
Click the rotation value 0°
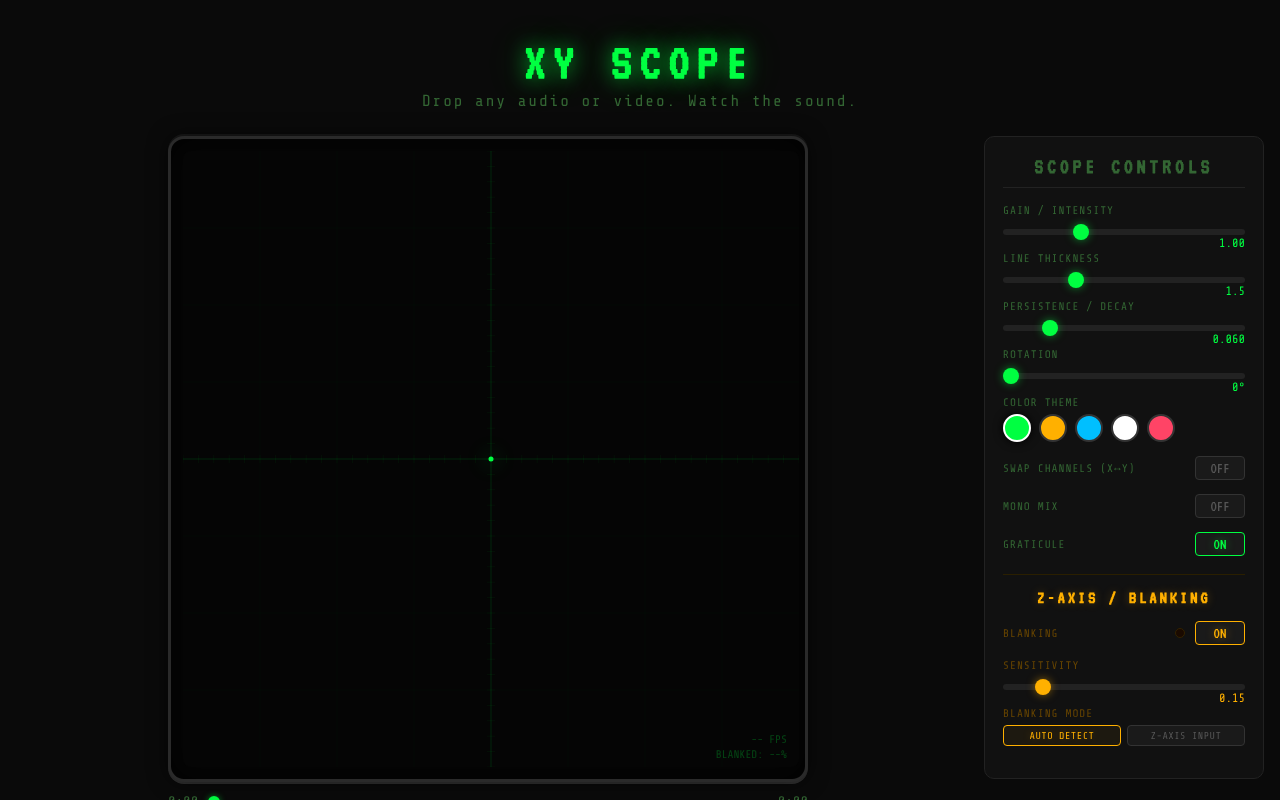(1238, 388)
